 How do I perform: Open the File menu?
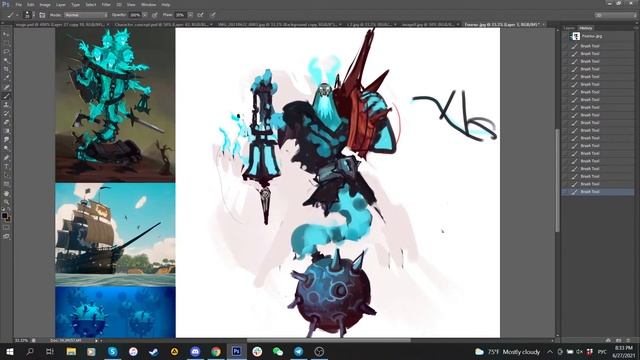pyautogui.click(x=19, y=4)
